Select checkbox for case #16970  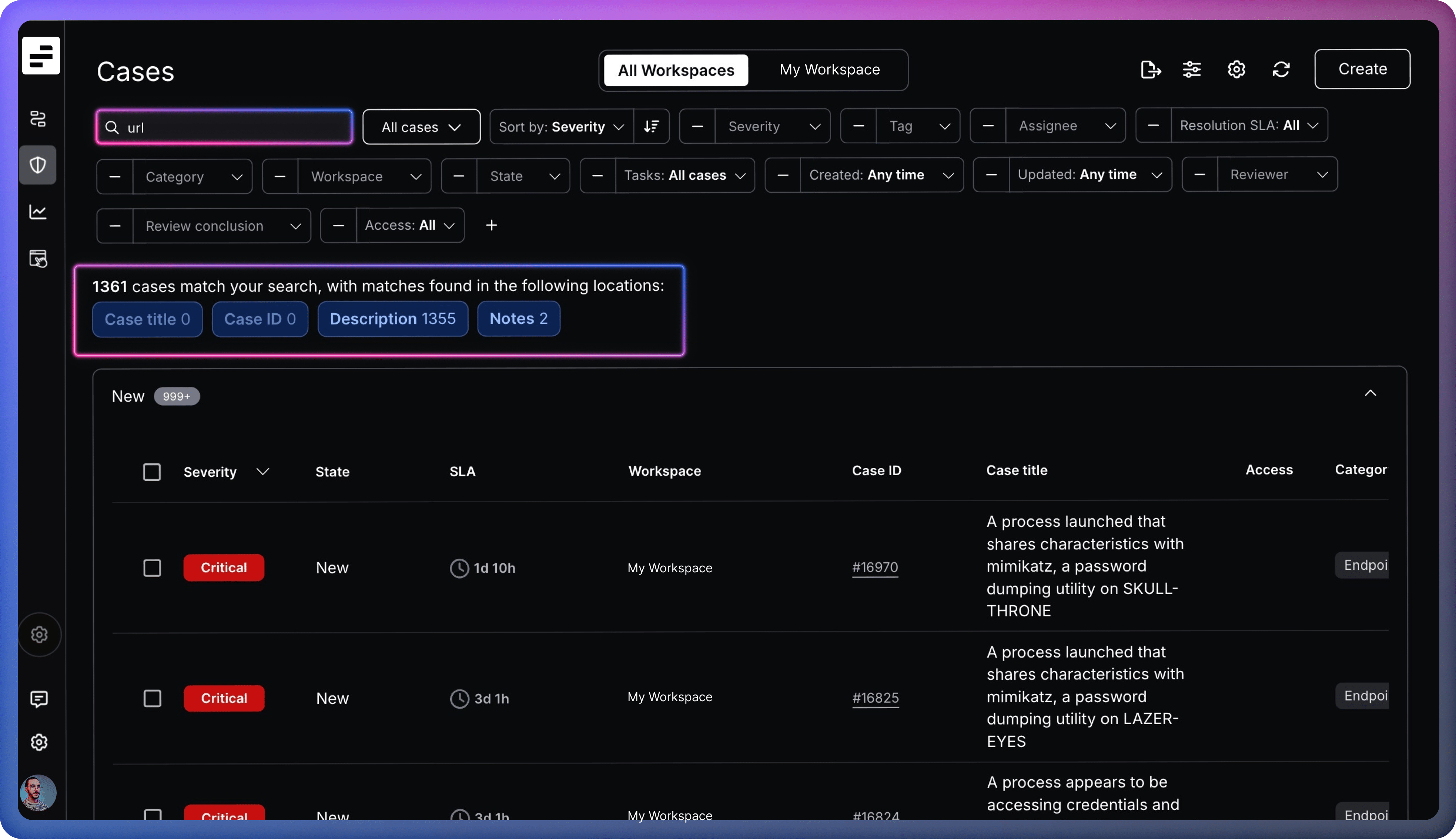[152, 568]
